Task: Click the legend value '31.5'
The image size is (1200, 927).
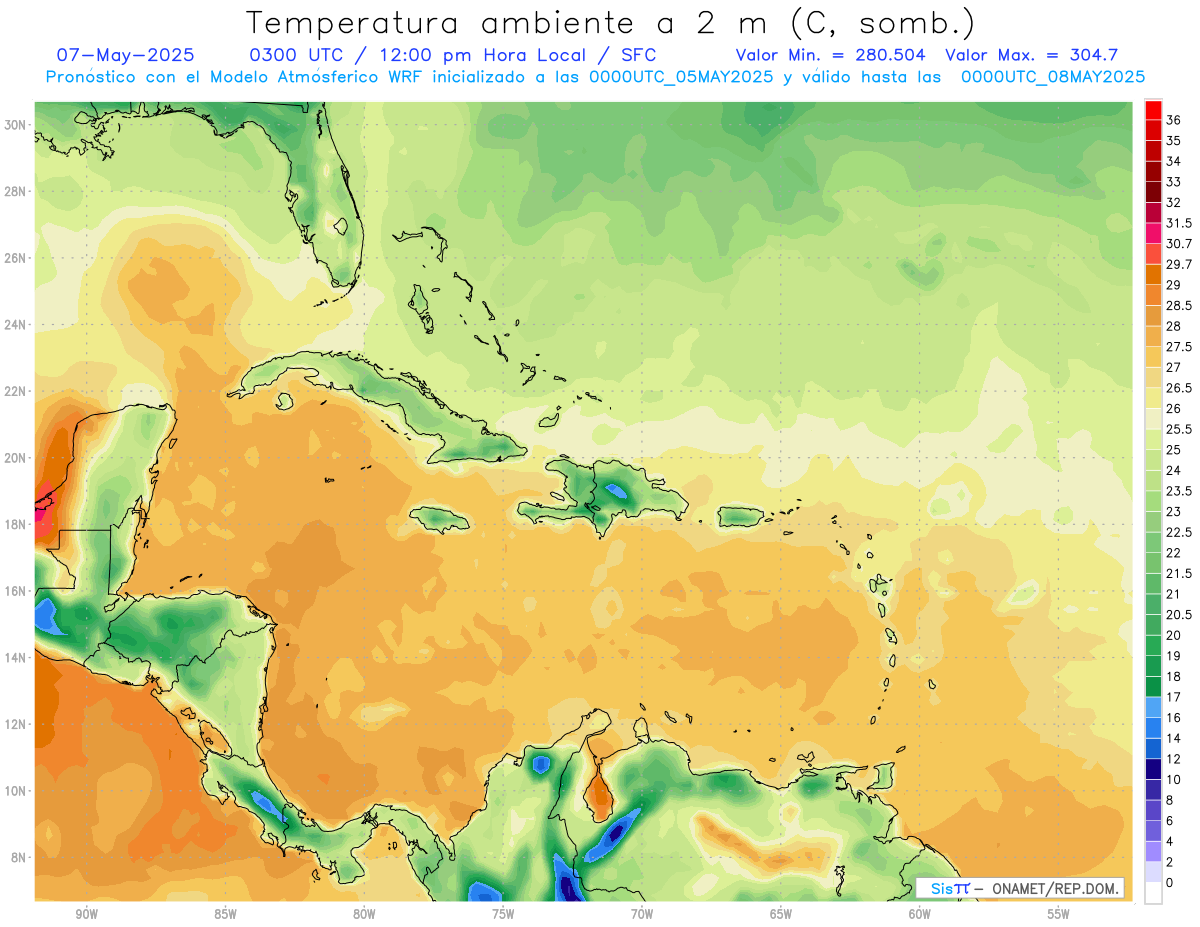Action: (1179, 223)
